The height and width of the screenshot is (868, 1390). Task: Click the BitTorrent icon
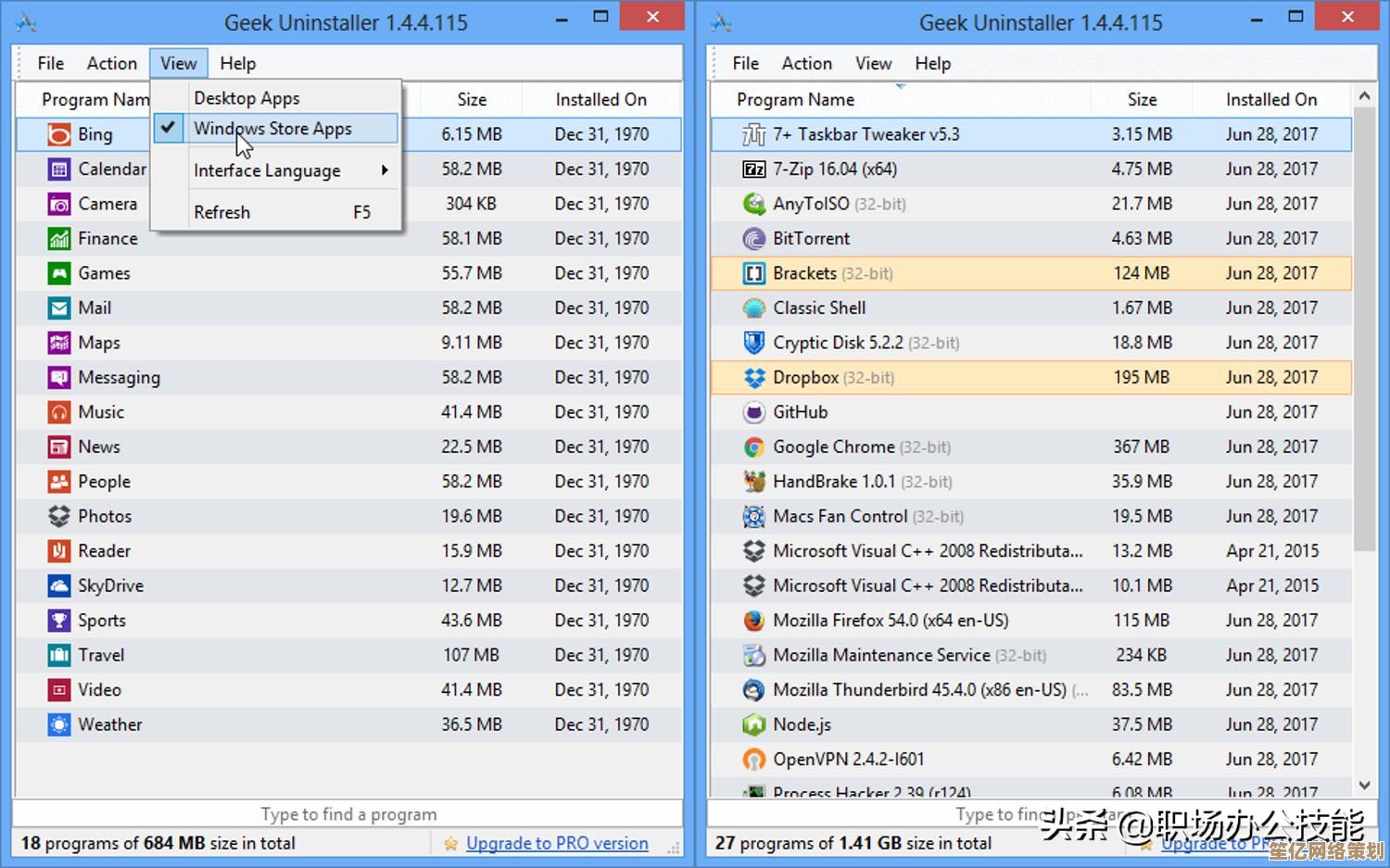(753, 238)
